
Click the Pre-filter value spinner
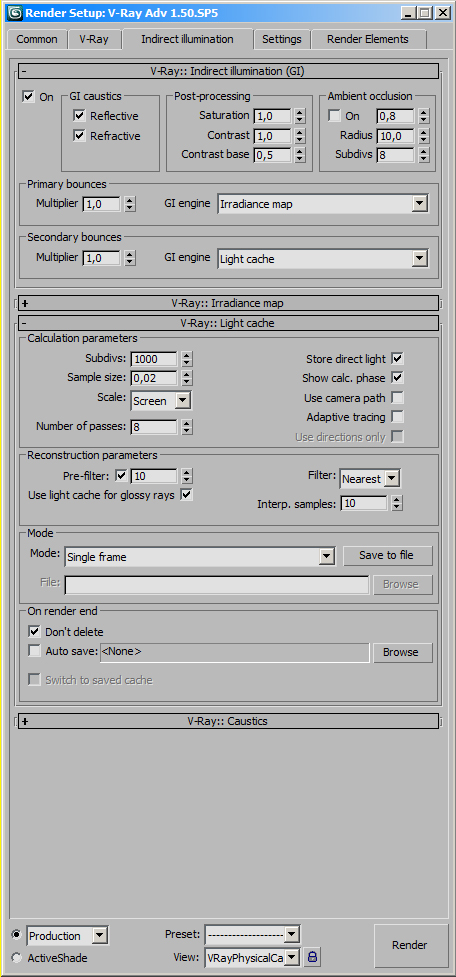[x=187, y=476]
